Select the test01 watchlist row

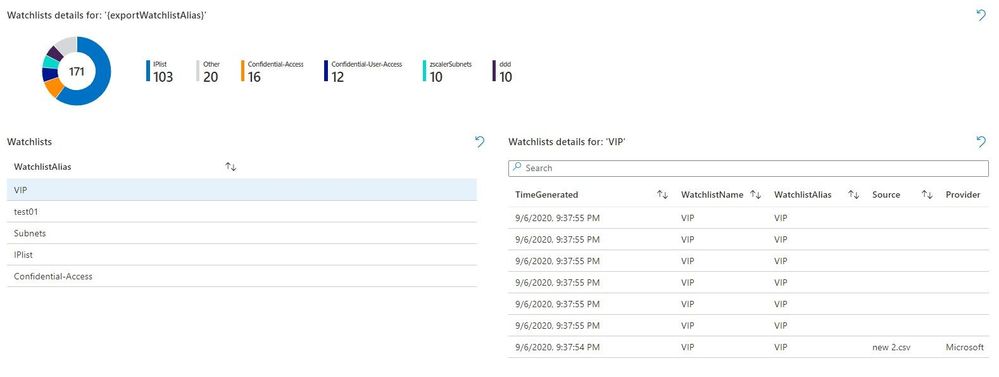click(x=241, y=211)
